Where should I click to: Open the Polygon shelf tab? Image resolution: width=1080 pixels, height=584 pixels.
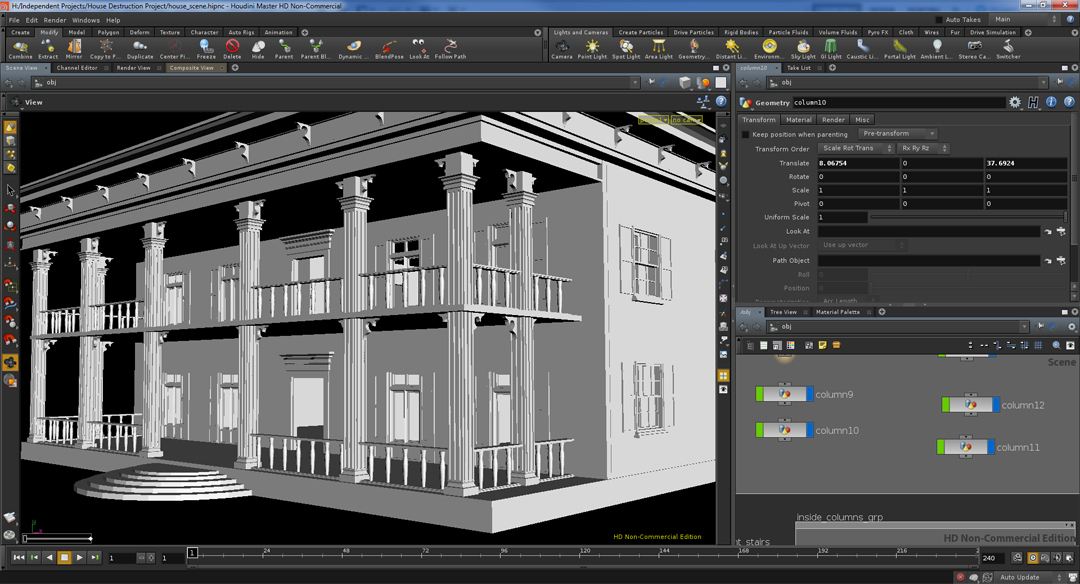[108, 32]
